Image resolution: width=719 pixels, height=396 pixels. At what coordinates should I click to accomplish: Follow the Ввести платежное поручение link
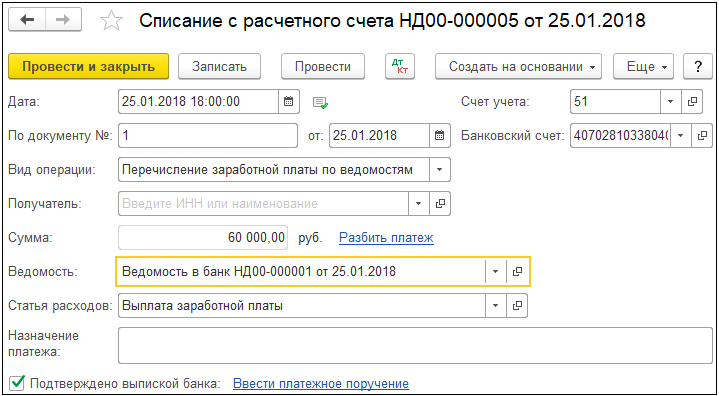321,383
